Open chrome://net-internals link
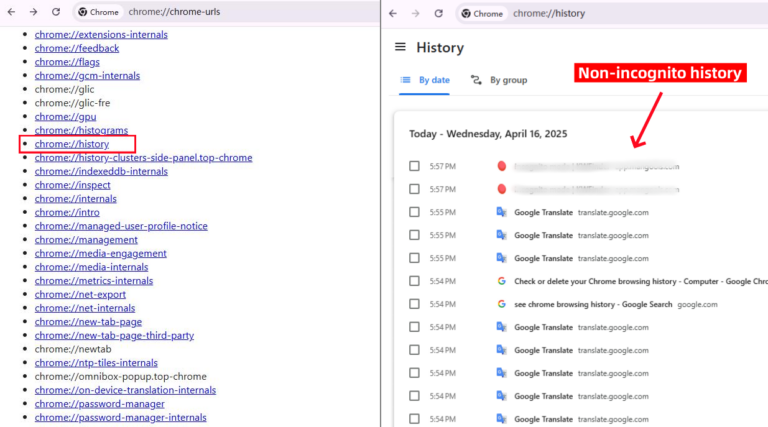 click(x=85, y=308)
